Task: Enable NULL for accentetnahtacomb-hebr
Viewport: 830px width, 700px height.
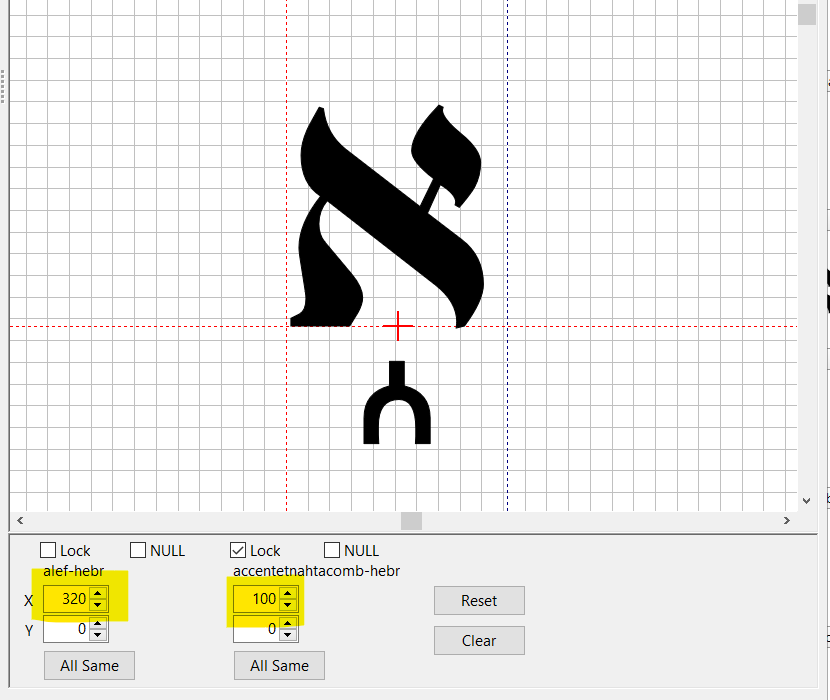Action: [332, 550]
